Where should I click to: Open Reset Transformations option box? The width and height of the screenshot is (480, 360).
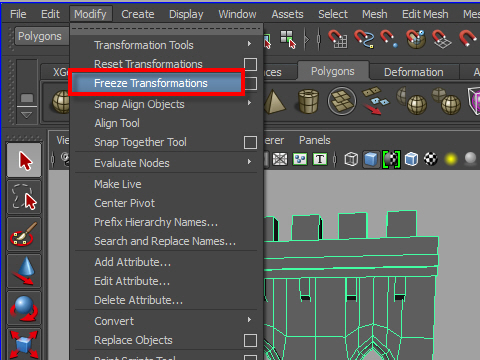(x=250, y=64)
